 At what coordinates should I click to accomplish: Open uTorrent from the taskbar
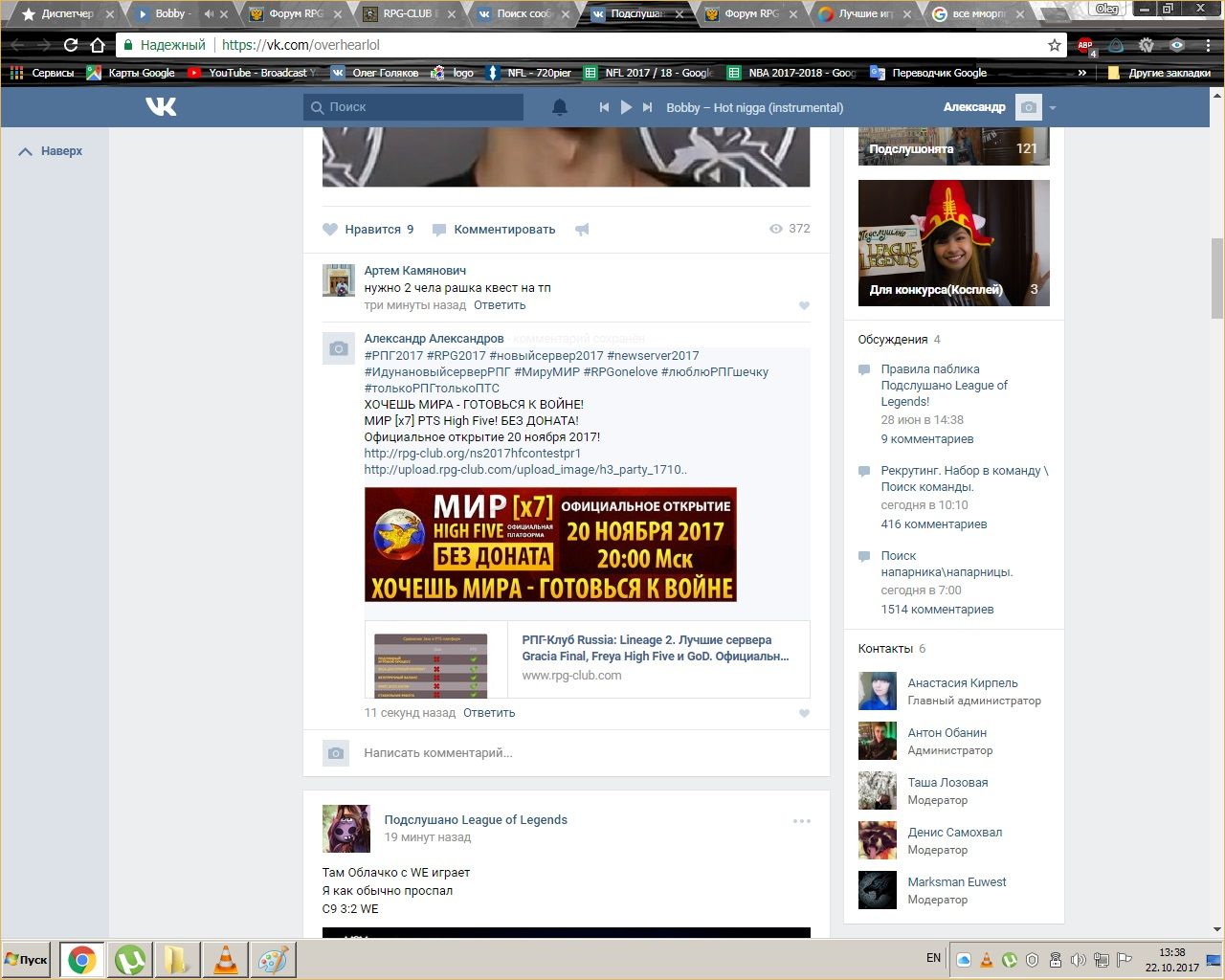[x=130, y=959]
